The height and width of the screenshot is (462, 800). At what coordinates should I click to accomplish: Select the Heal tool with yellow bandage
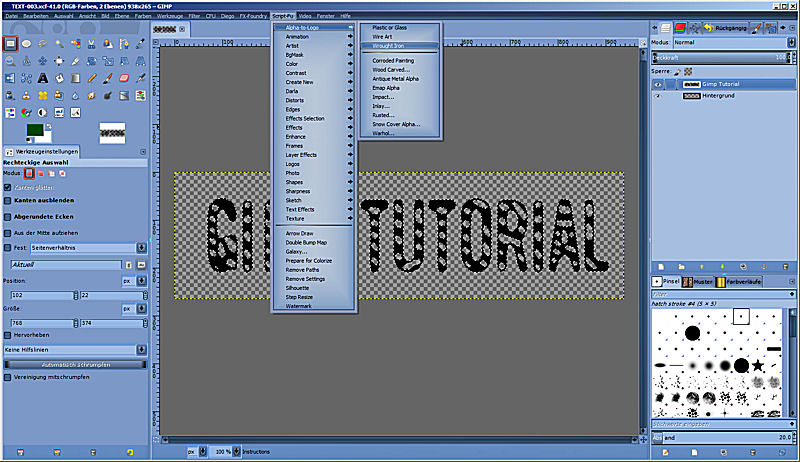[43, 95]
